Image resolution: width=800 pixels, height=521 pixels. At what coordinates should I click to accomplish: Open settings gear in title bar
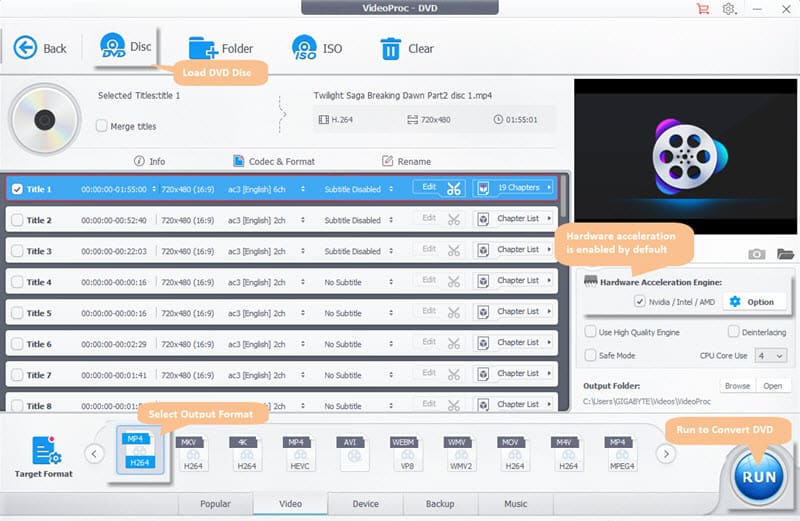[x=729, y=9]
